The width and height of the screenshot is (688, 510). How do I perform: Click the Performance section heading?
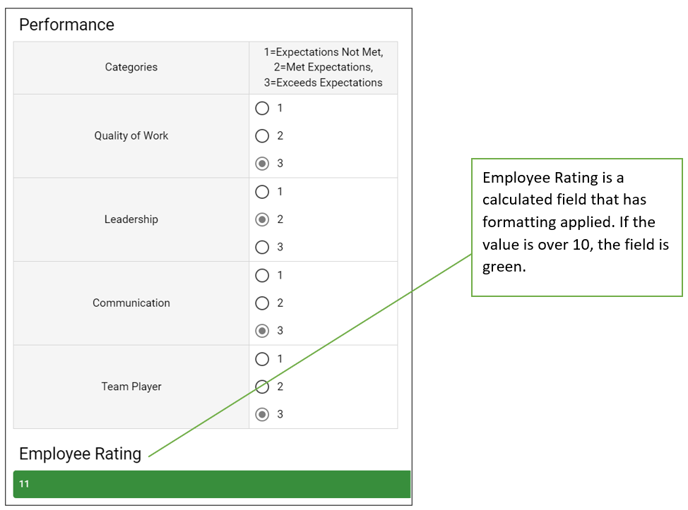tap(67, 25)
